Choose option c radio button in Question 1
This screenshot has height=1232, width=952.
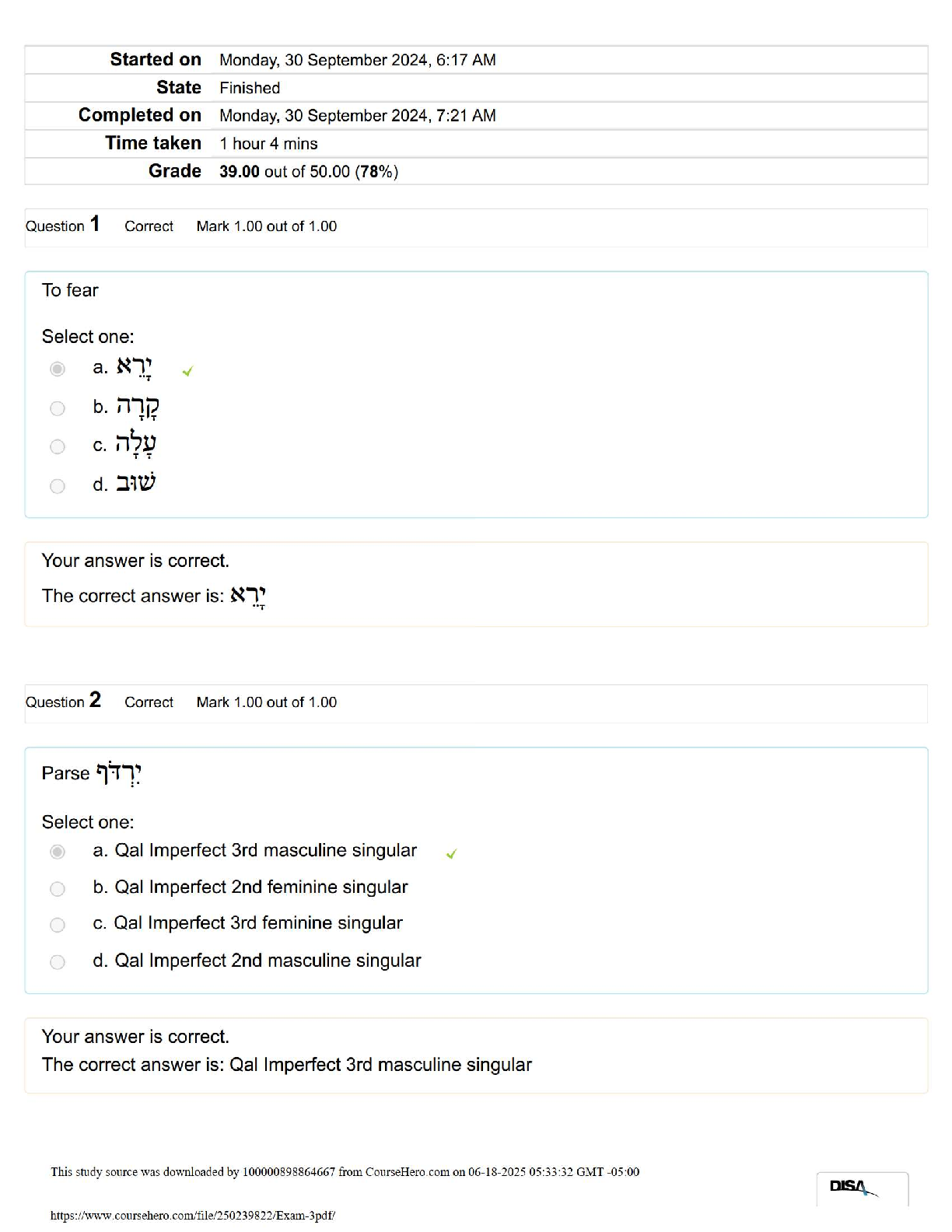pyautogui.click(x=58, y=446)
